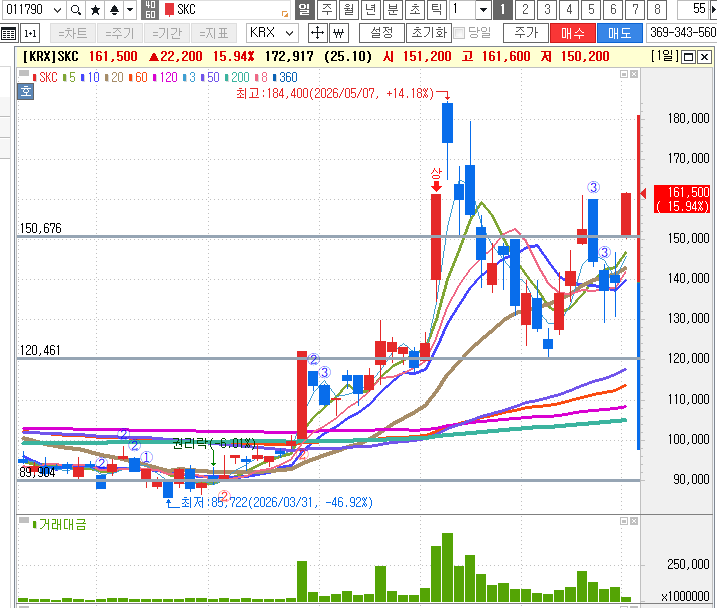Viewport: 717px width, 608px height.
Task: Open the =차트 menu
Action: pyautogui.click(x=73, y=33)
